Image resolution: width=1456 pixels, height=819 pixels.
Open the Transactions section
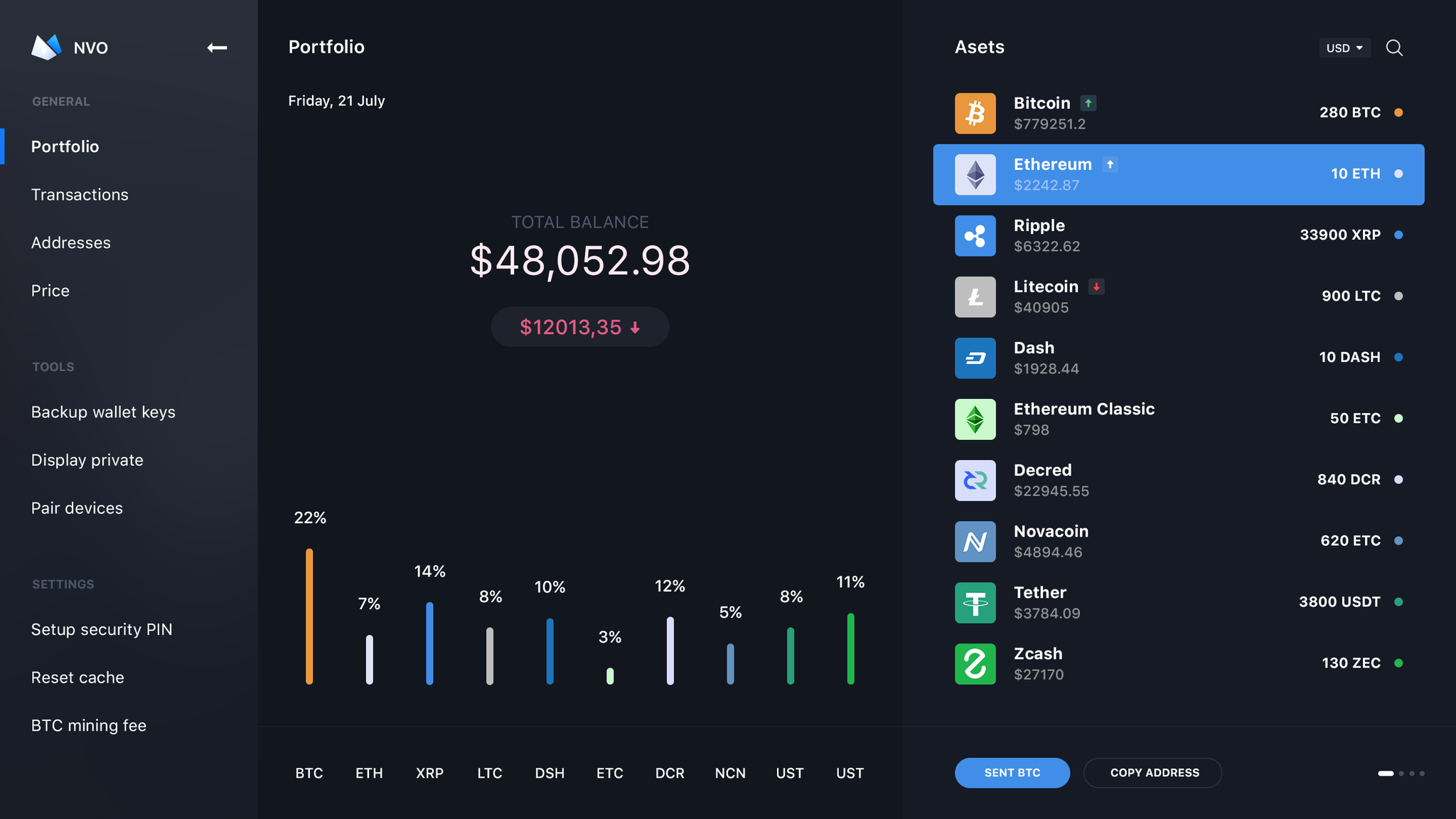click(x=80, y=195)
